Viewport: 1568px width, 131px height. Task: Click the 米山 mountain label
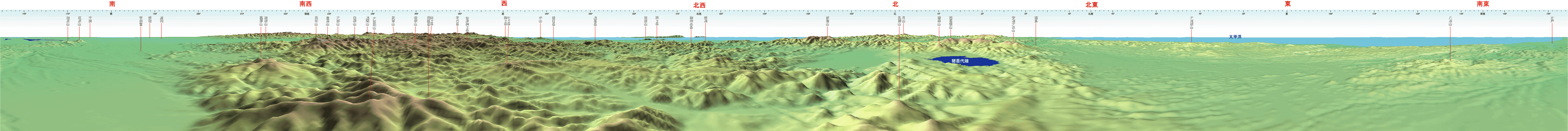540,19
